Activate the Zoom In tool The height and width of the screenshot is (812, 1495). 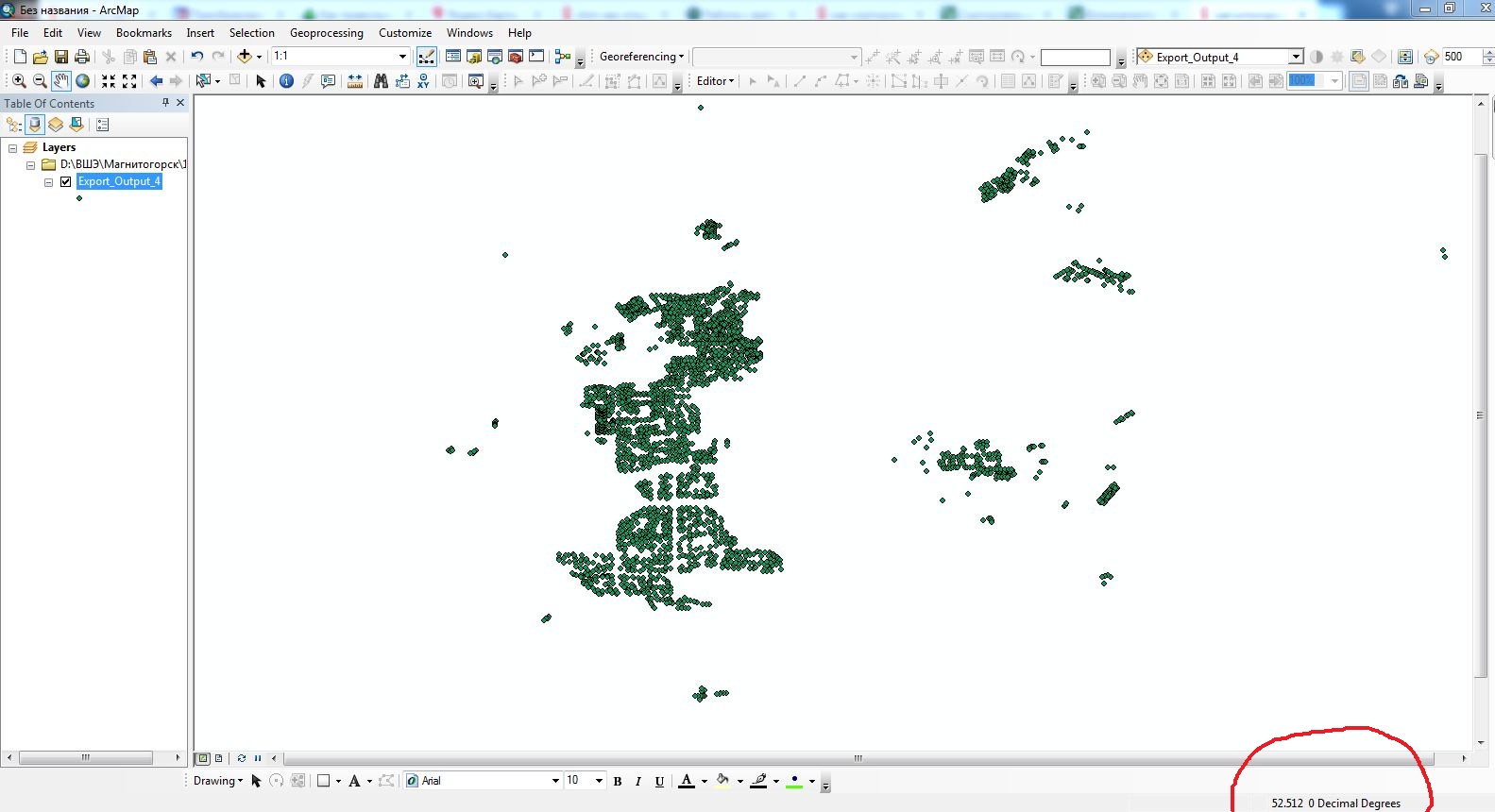19,81
